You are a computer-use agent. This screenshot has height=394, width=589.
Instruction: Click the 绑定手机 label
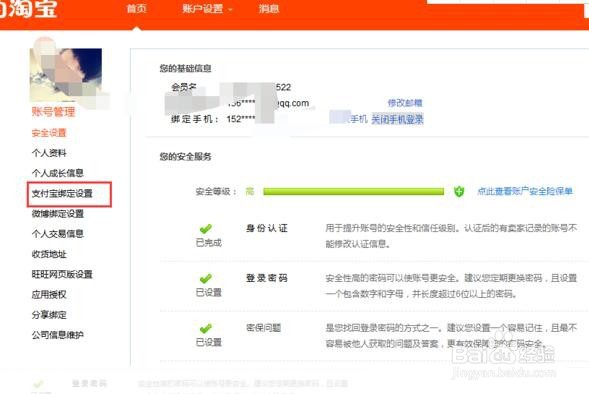click(195, 119)
